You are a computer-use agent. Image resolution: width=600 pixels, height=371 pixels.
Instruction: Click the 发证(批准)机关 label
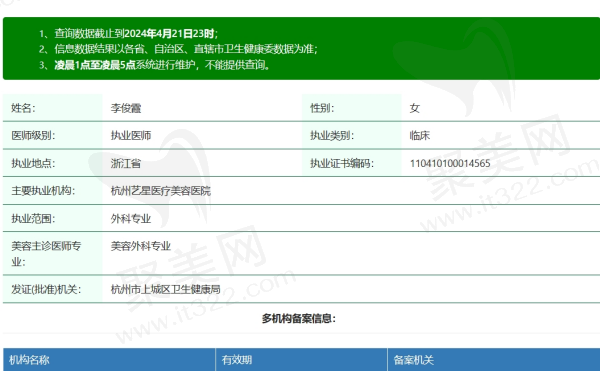tap(46, 289)
